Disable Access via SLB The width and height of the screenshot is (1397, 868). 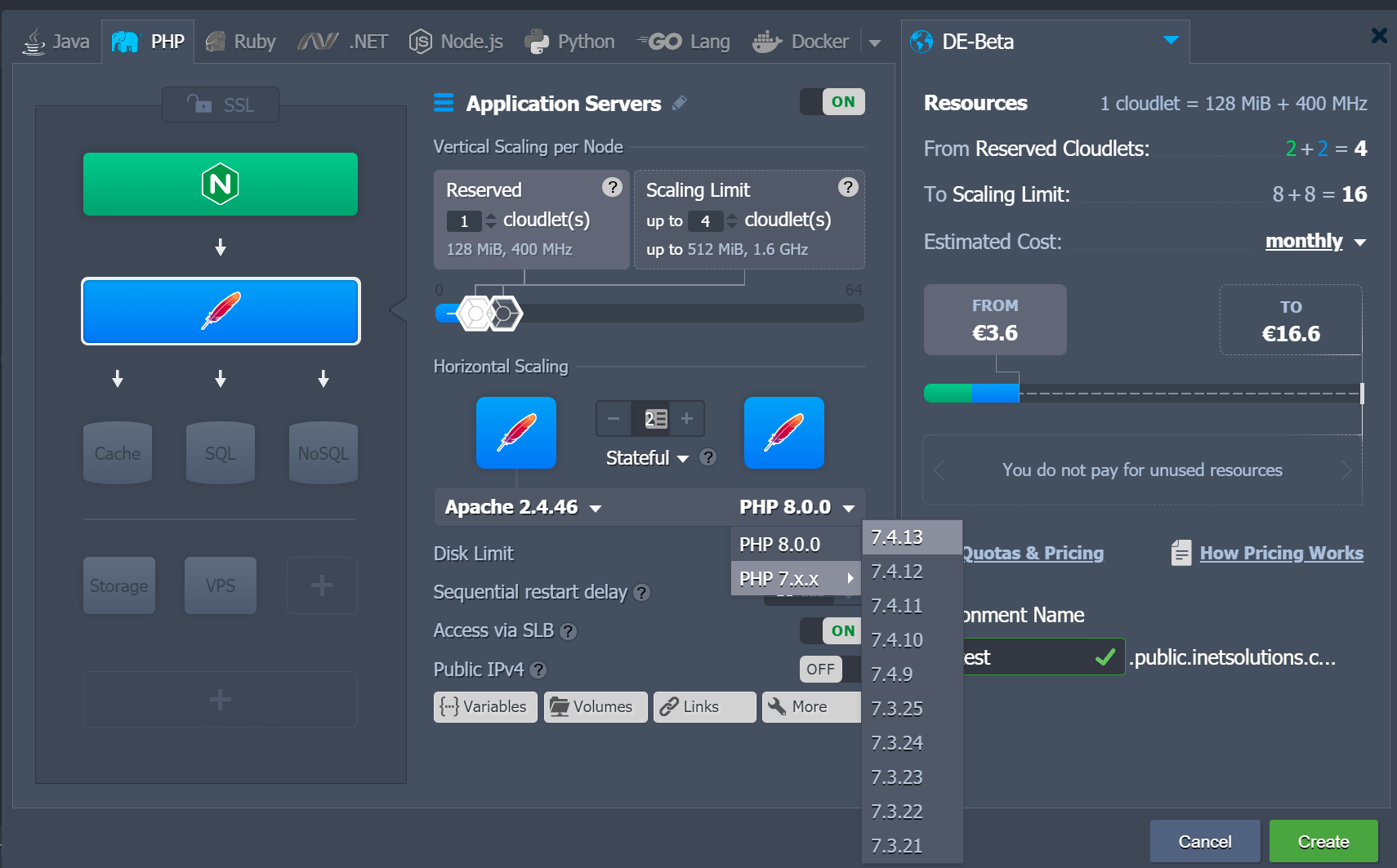tap(832, 630)
